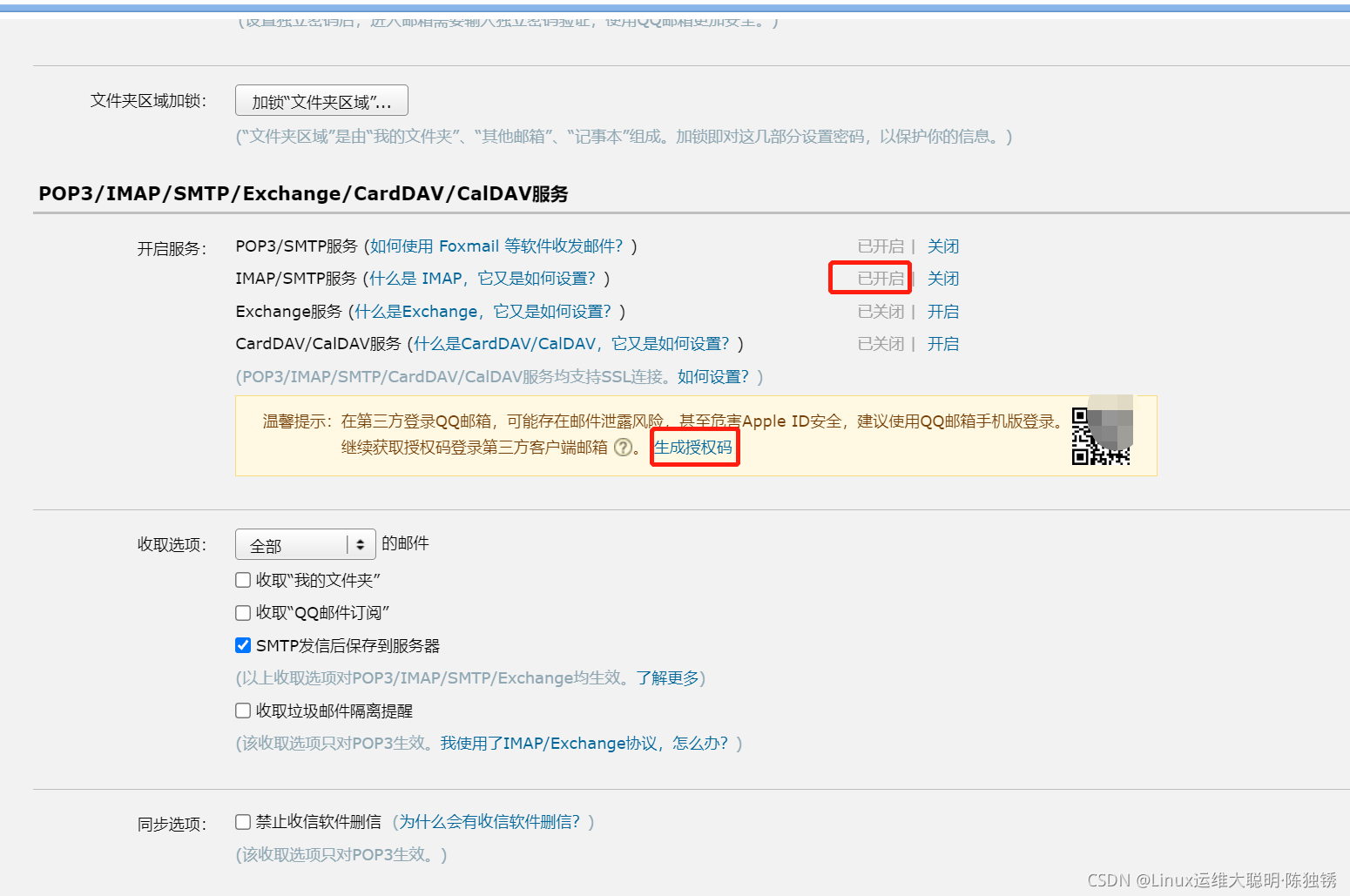This screenshot has height=896, width=1350.
Task: Click the 开启服务 label
Action: [172, 249]
